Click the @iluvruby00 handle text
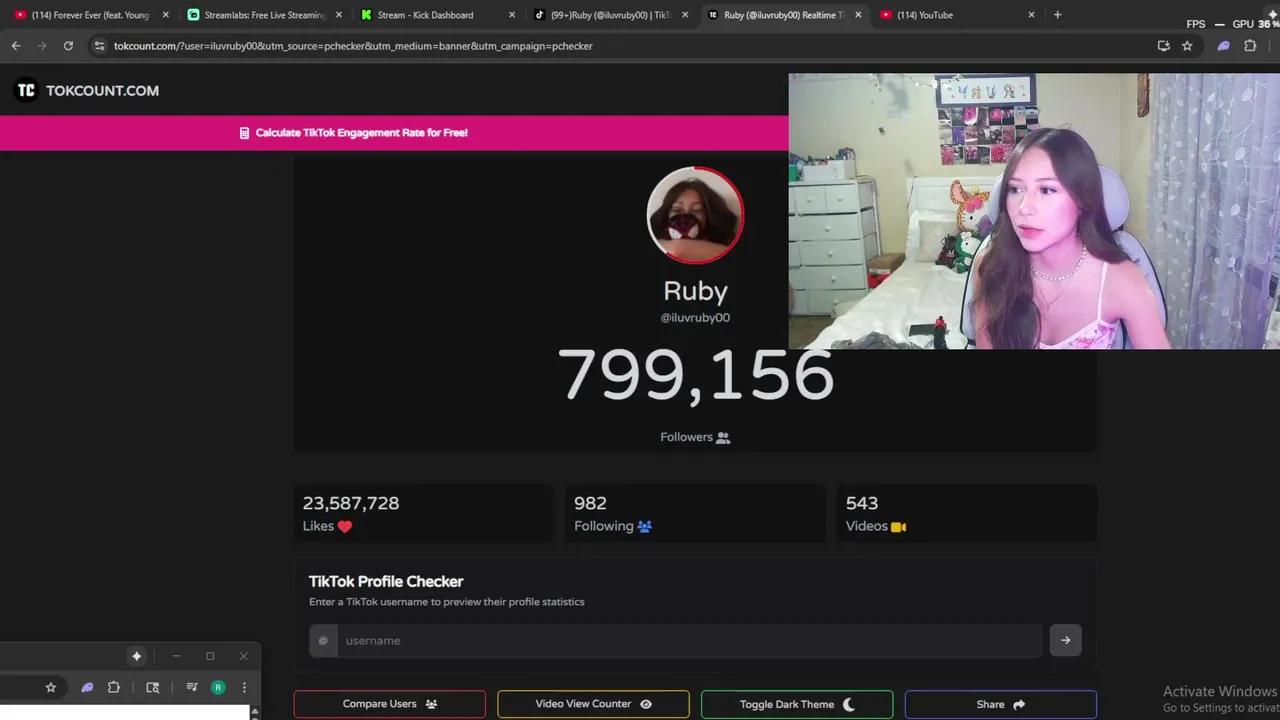This screenshot has width=1280, height=720. click(695, 317)
